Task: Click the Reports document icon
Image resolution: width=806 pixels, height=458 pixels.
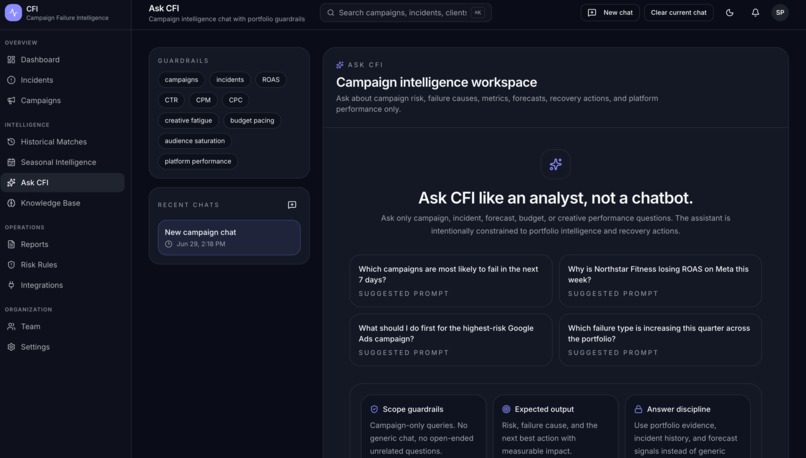Action: (x=11, y=244)
